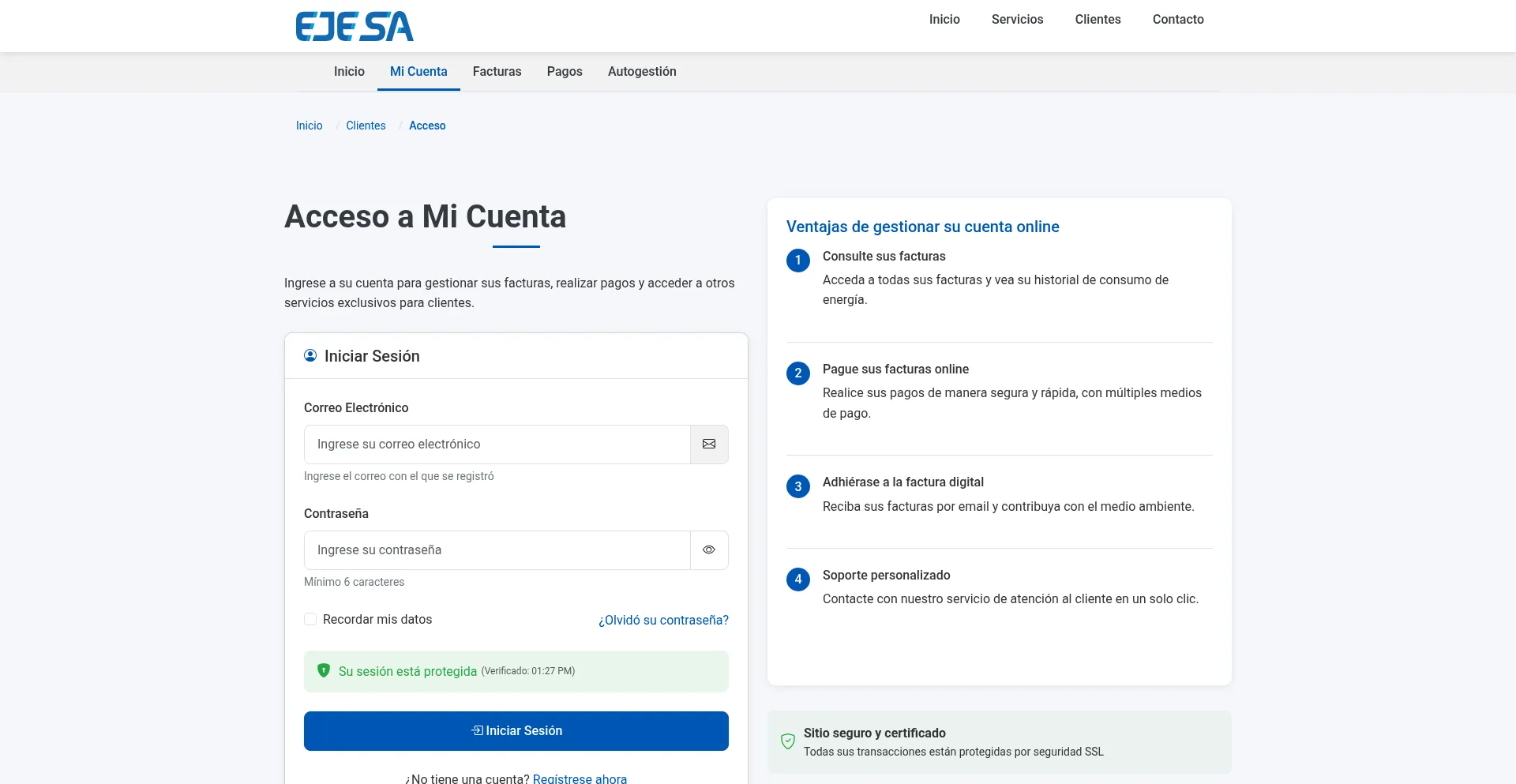Open Autogestión in the sub navigation
The image size is (1516, 784).
coord(642,72)
